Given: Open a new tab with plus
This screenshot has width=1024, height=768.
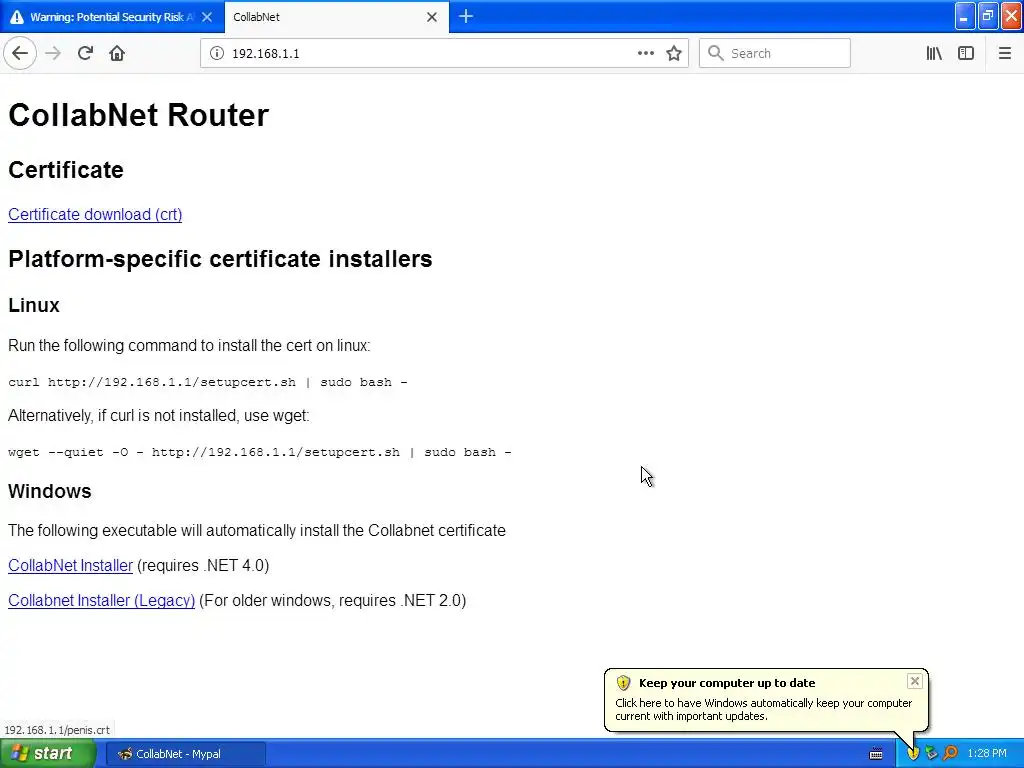Looking at the screenshot, I should click(466, 16).
